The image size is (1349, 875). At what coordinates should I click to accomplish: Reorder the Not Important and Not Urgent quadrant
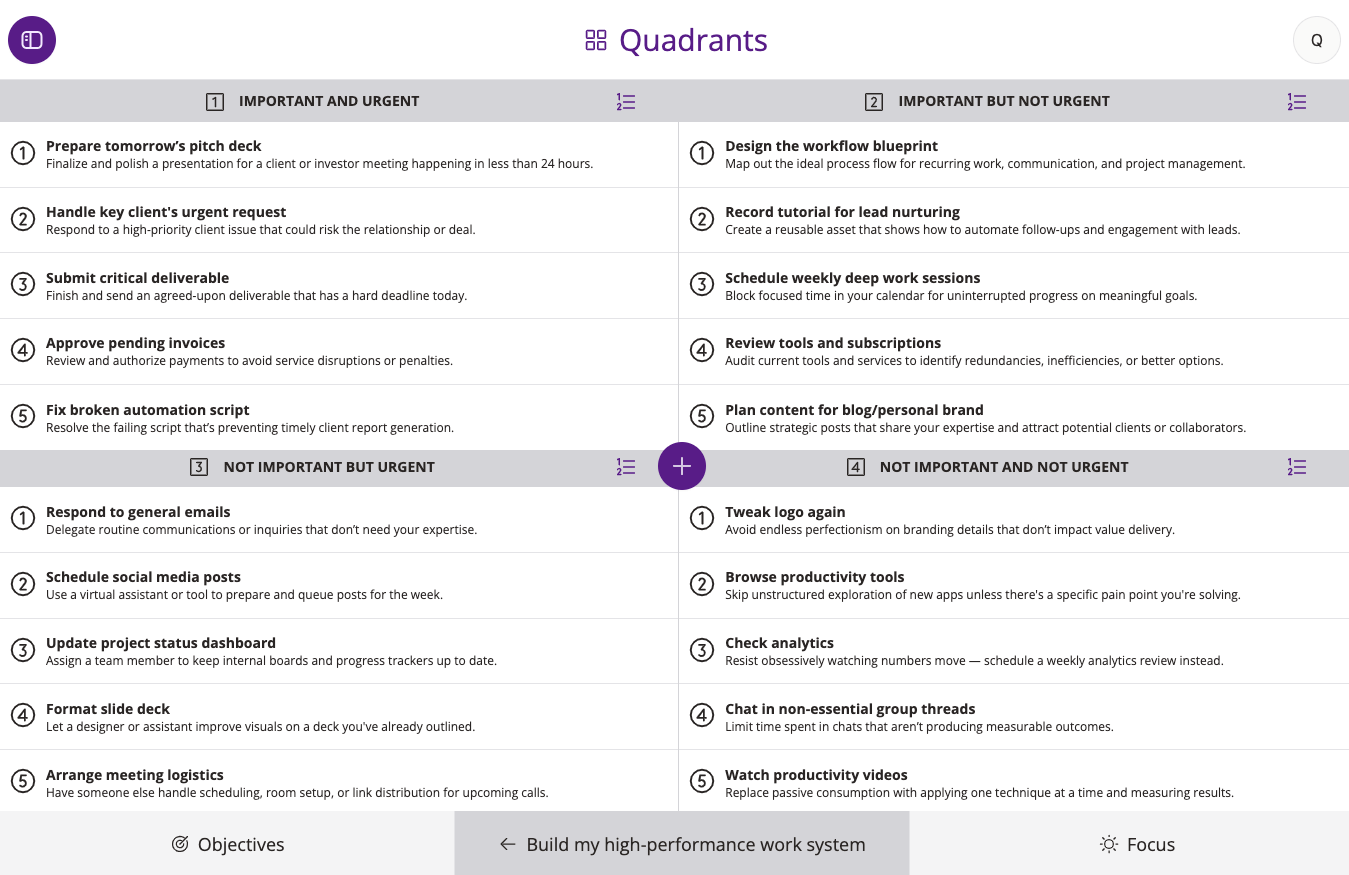pyautogui.click(x=1297, y=467)
